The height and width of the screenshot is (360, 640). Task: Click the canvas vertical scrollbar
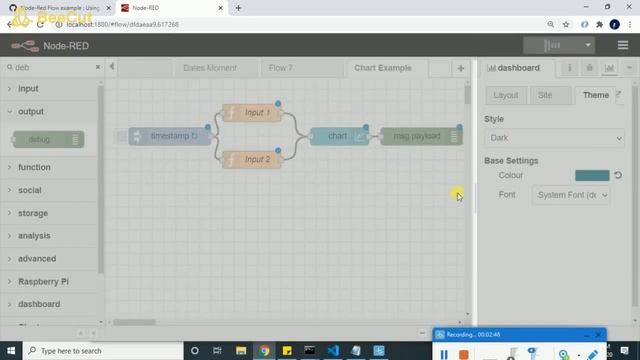click(x=468, y=95)
